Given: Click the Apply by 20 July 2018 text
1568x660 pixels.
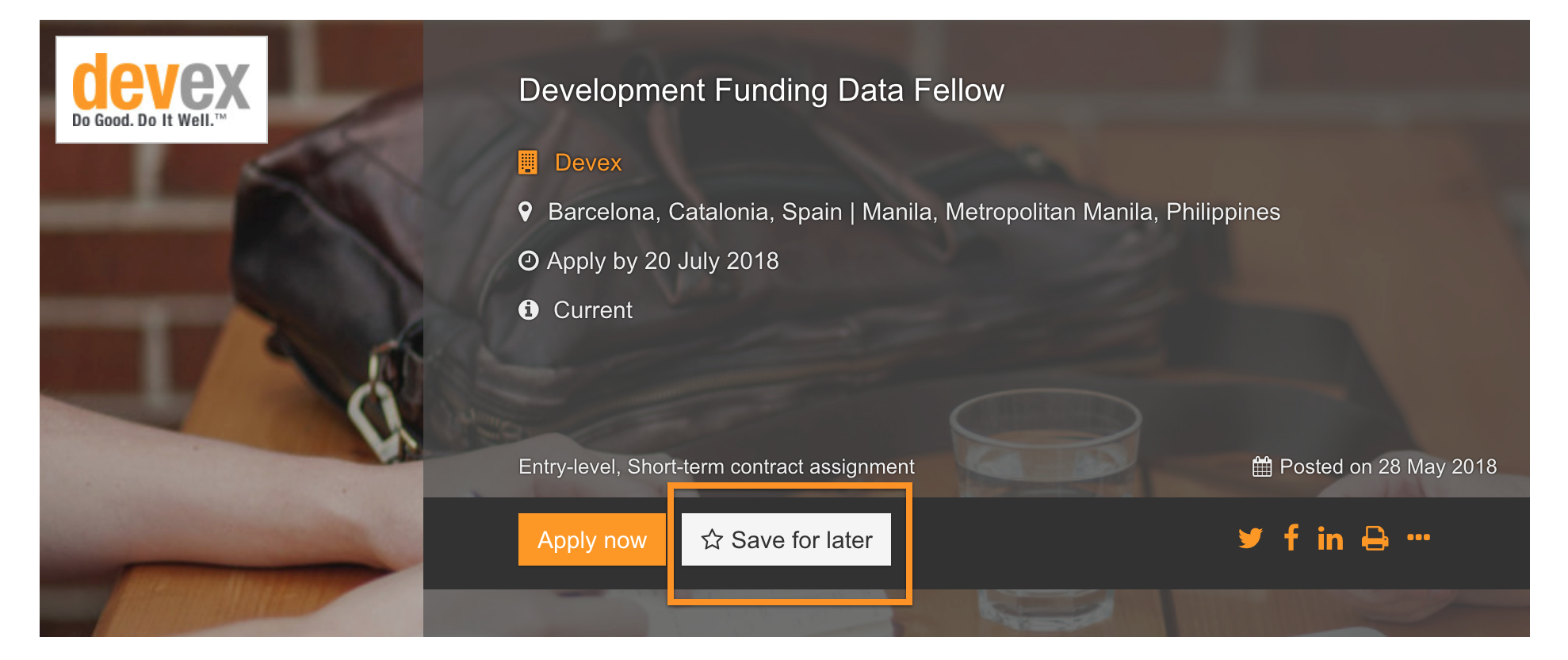Looking at the screenshot, I should coord(663,261).
